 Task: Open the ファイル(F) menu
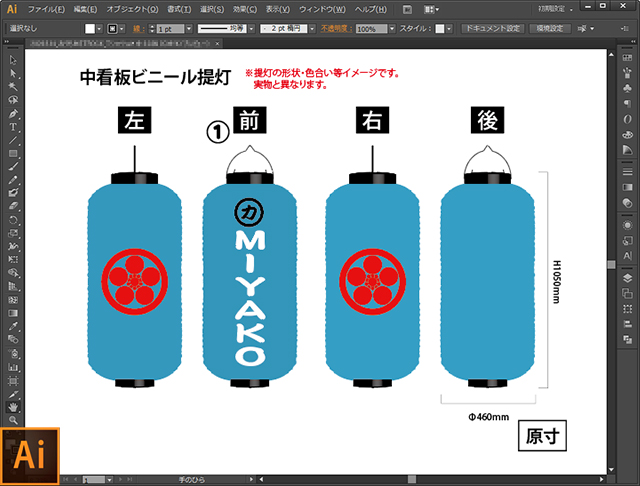[x=46, y=9]
